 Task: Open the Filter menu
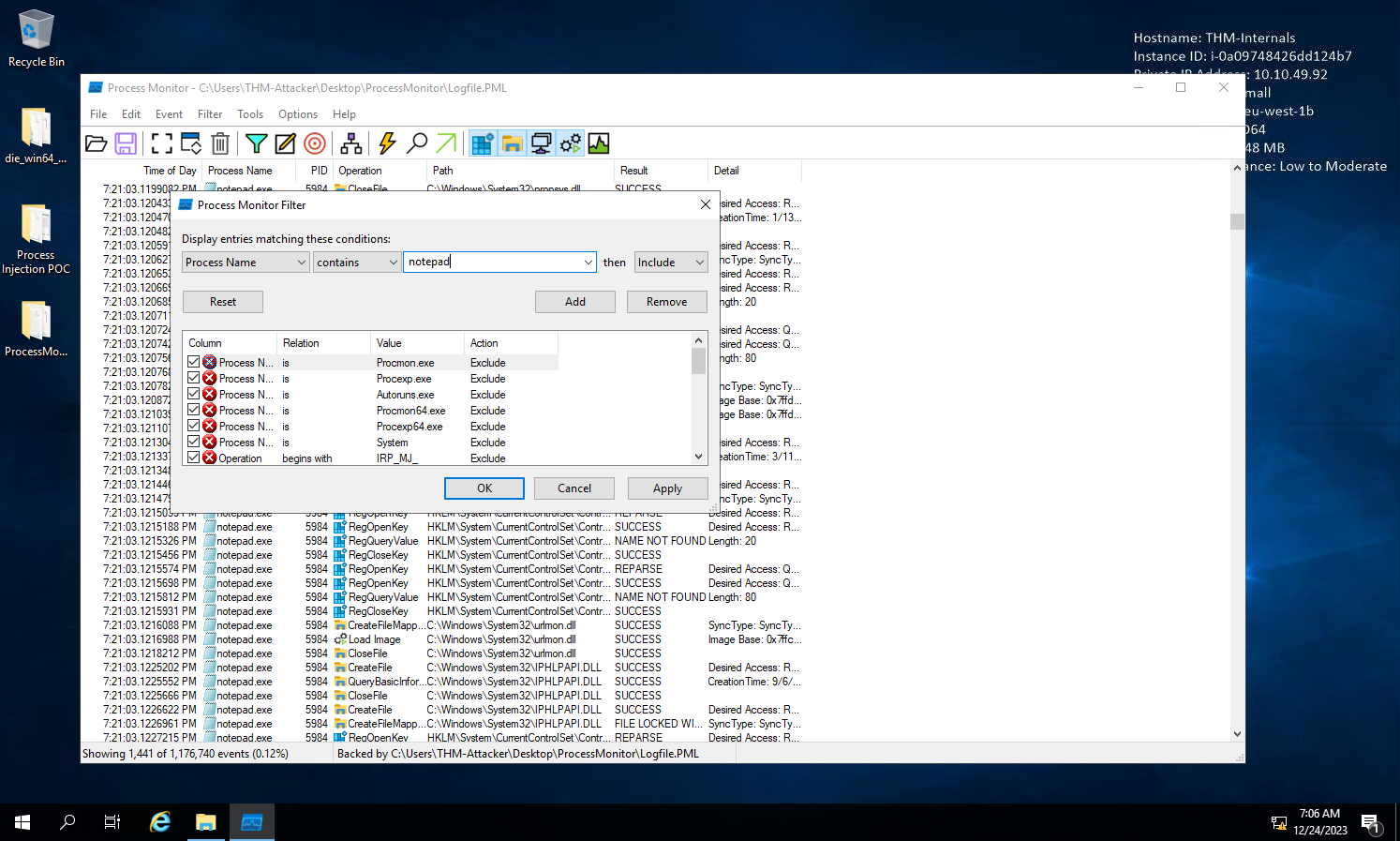click(210, 114)
